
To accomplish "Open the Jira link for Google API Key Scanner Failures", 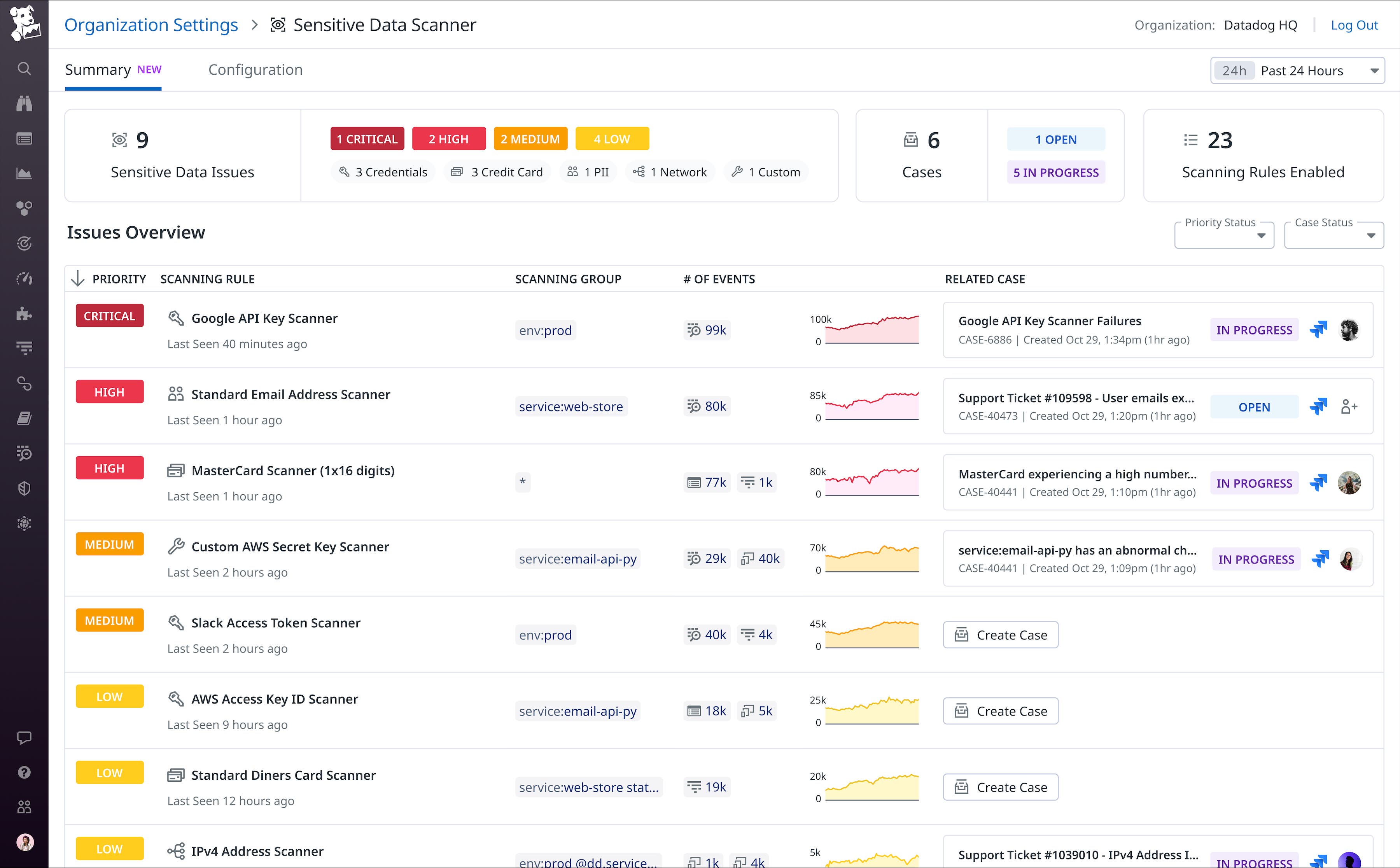I will (1318, 329).
